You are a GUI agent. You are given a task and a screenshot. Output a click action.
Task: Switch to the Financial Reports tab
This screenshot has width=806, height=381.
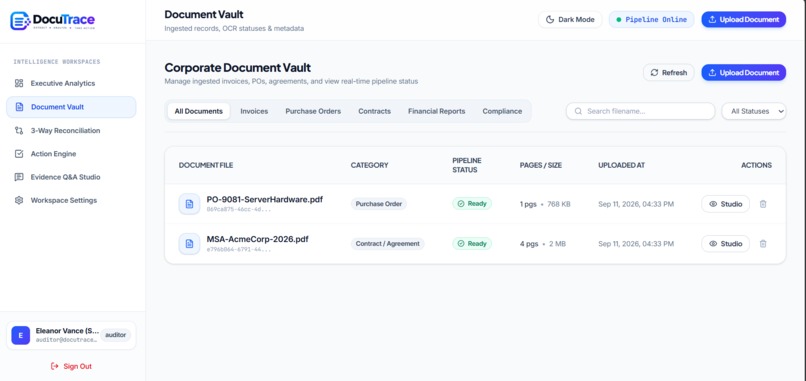coord(436,111)
